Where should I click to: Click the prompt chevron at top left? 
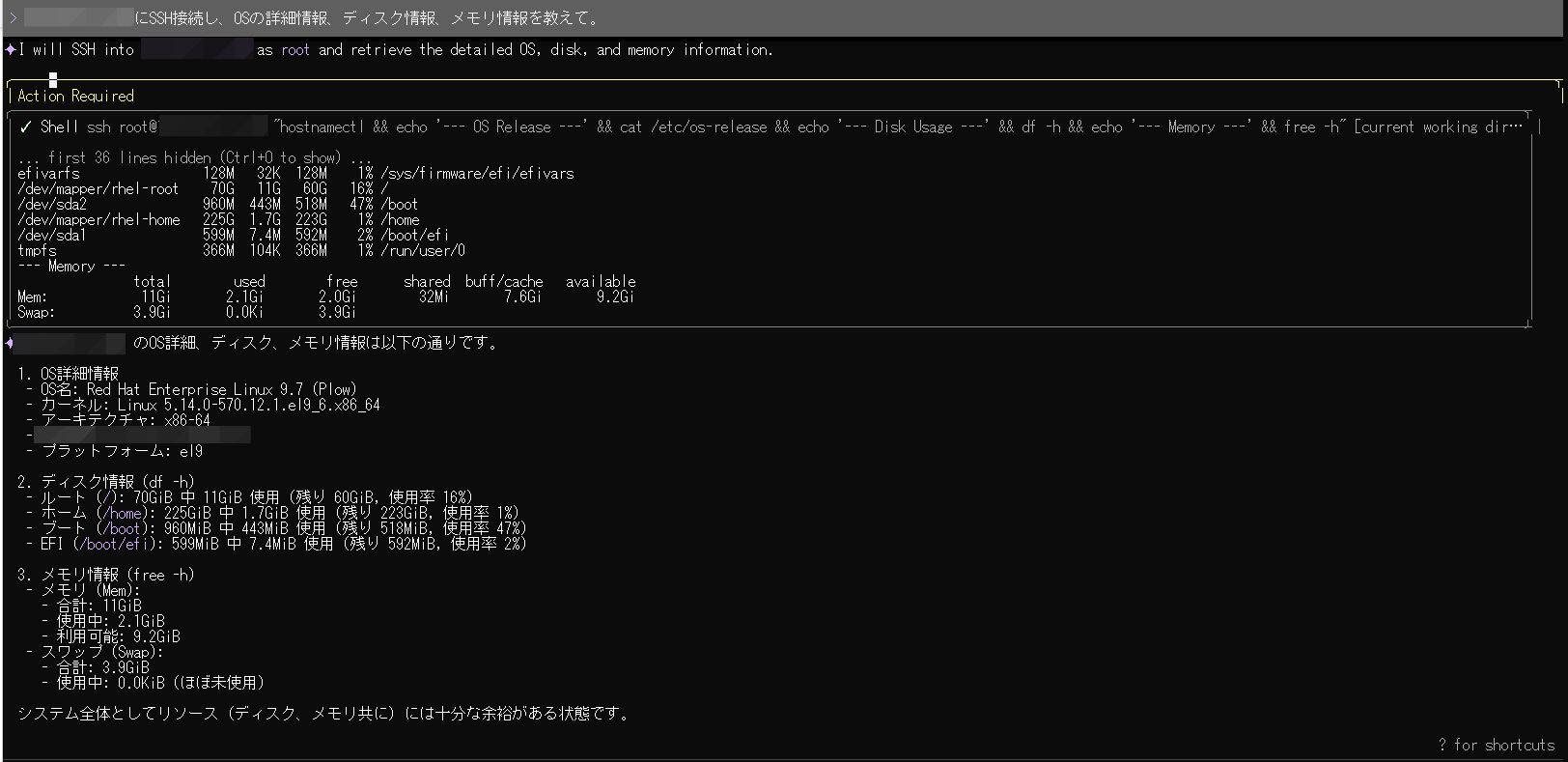tap(13, 18)
